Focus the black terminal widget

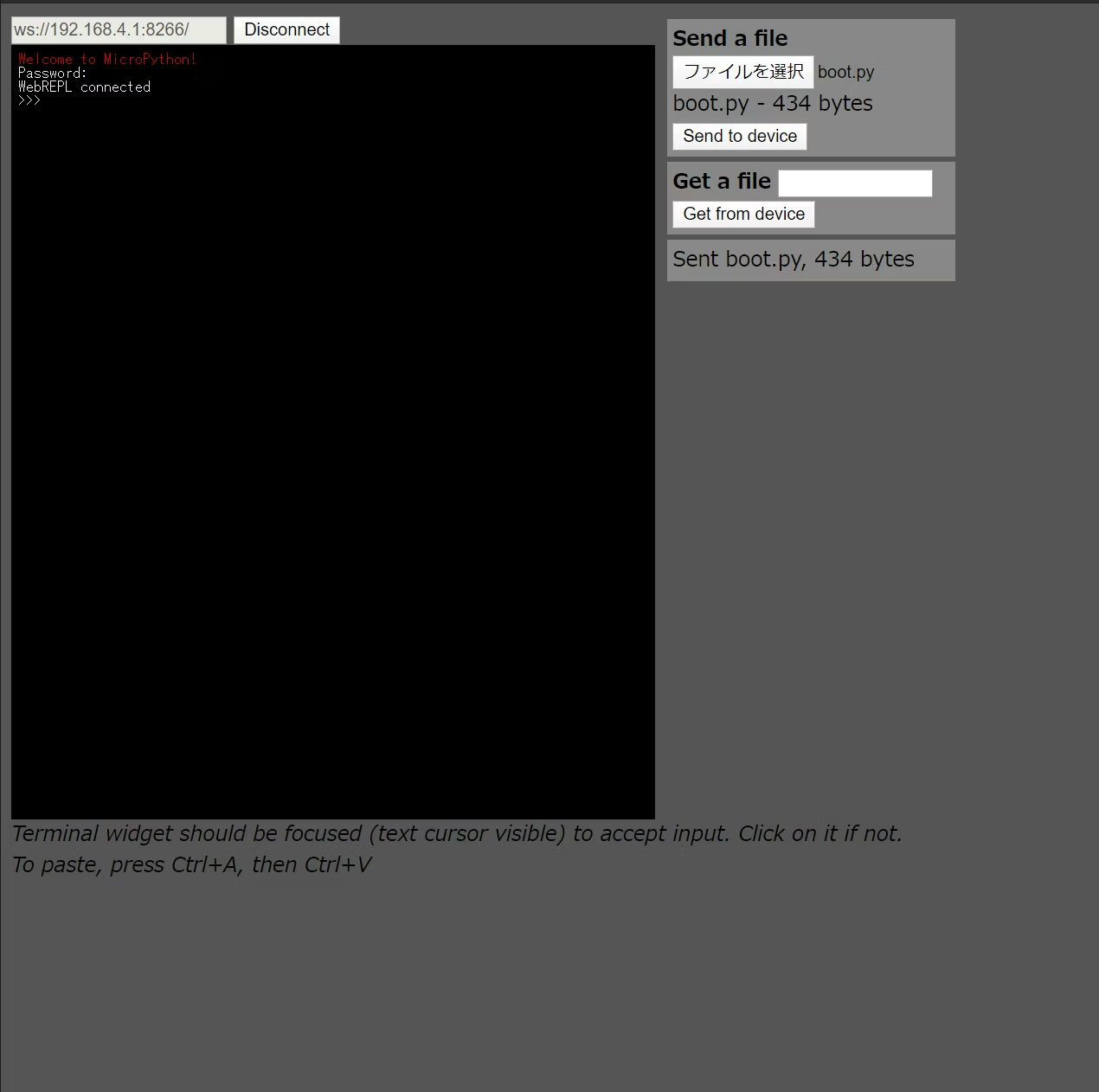(x=333, y=432)
